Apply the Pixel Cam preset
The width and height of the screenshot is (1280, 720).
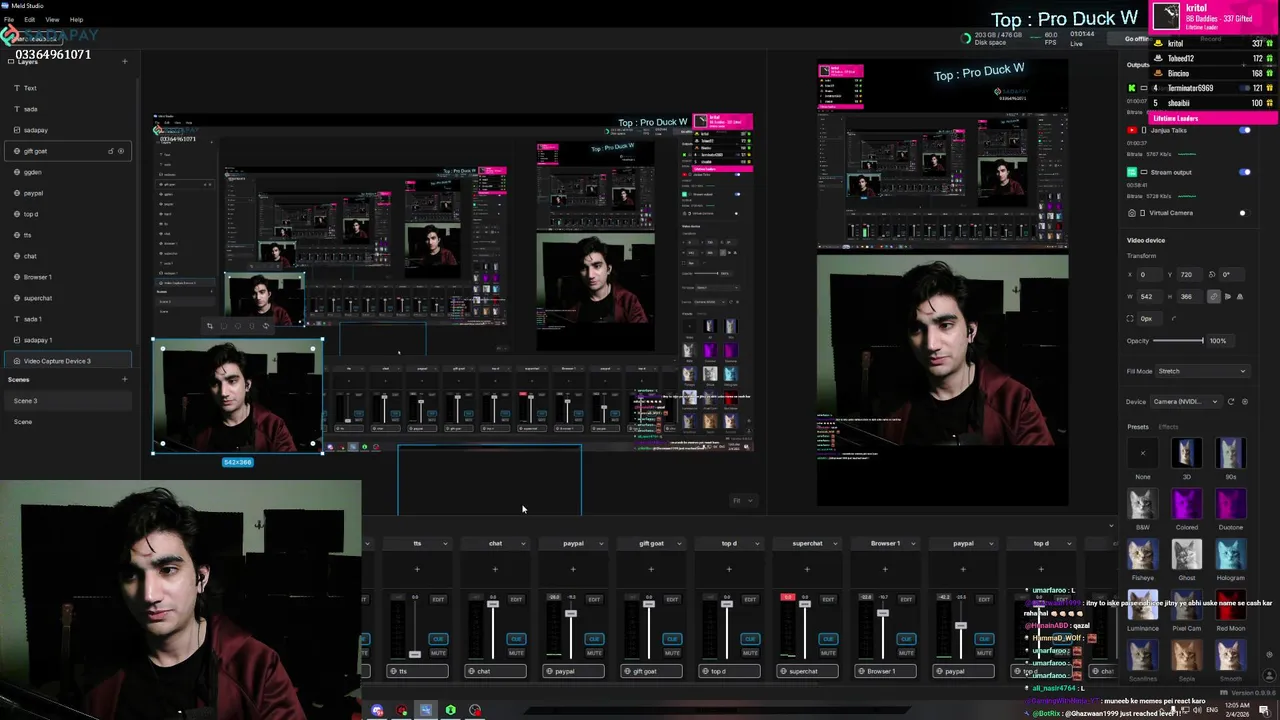click(x=1187, y=605)
